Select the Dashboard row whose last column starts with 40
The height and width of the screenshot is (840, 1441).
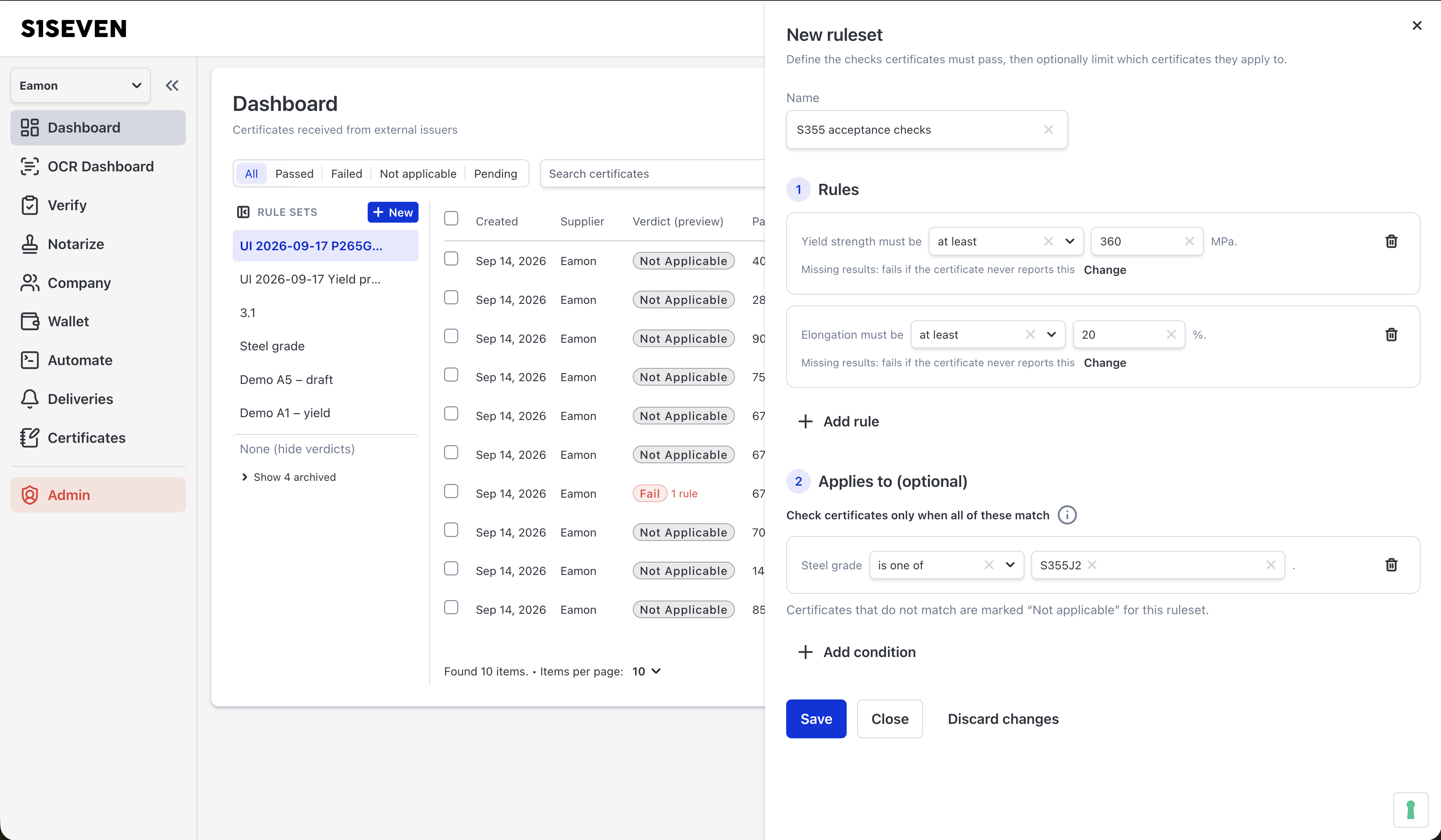coord(451,259)
